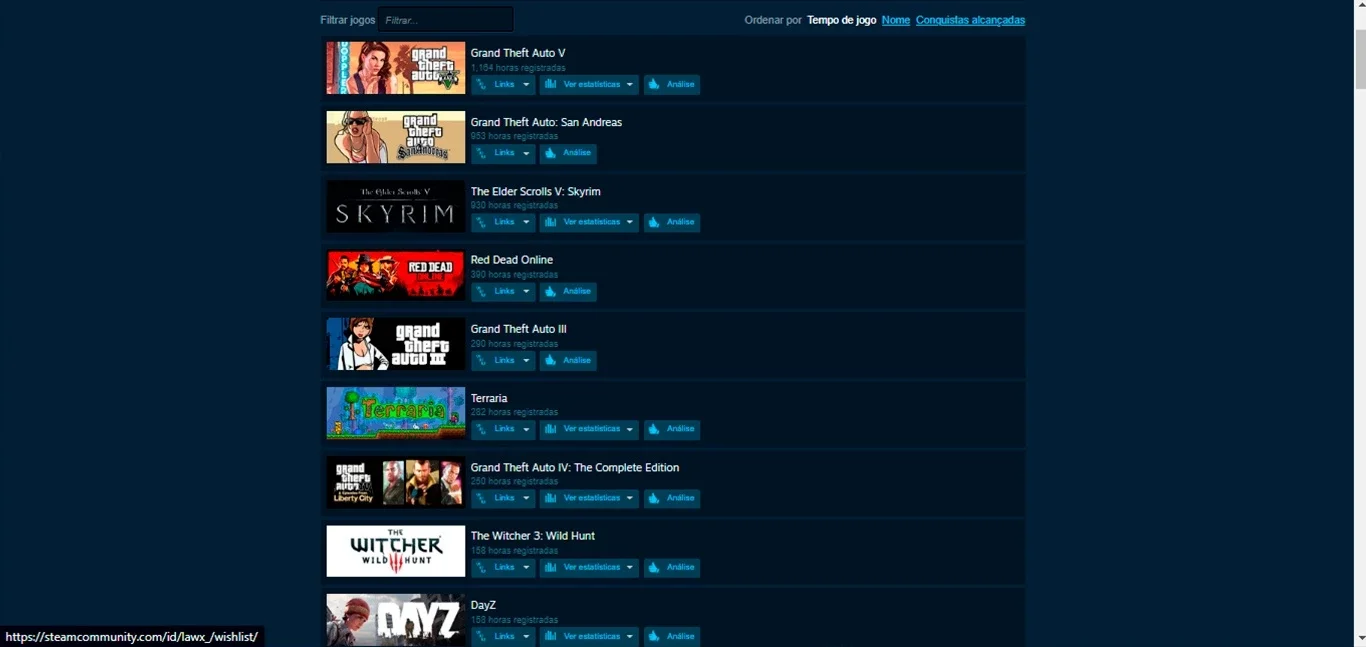Open Ver estatísticas dropdown for Skyrim

[589, 223]
